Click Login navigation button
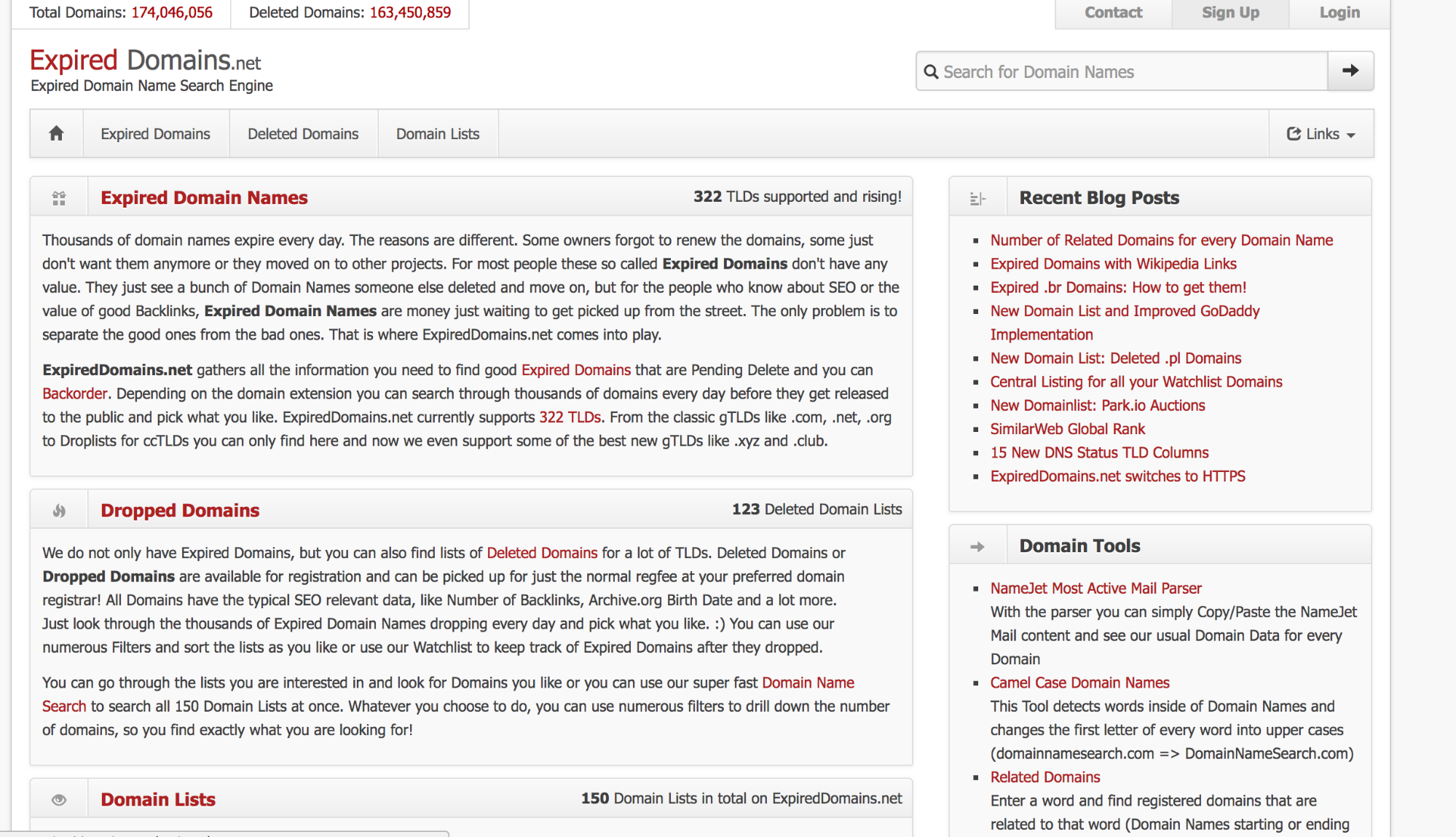This screenshot has width=1456, height=837. pyautogui.click(x=1339, y=13)
